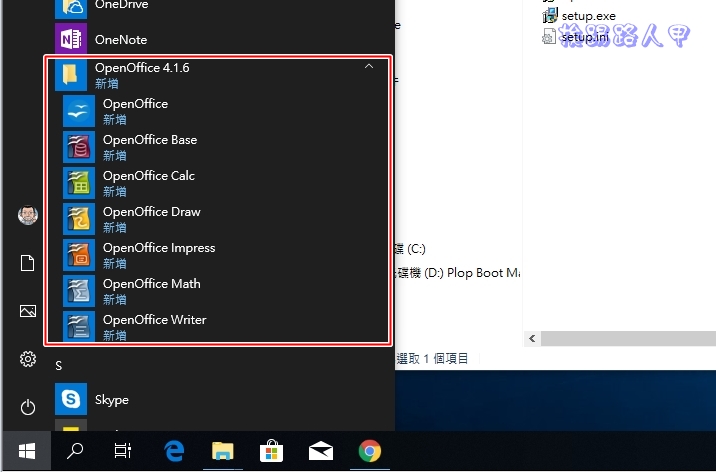This screenshot has height=472, width=716.
Task: Open Microsoft Store from taskbar
Action: (272, 451)
